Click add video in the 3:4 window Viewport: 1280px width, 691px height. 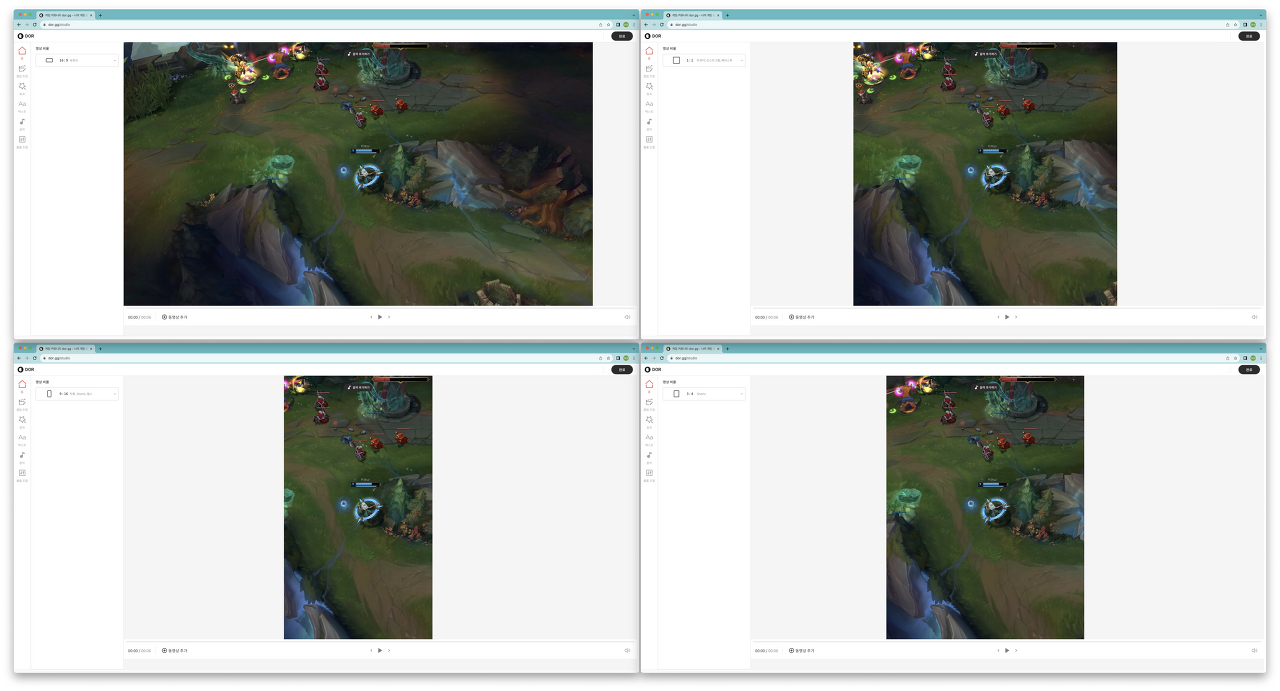click(802, 650)
